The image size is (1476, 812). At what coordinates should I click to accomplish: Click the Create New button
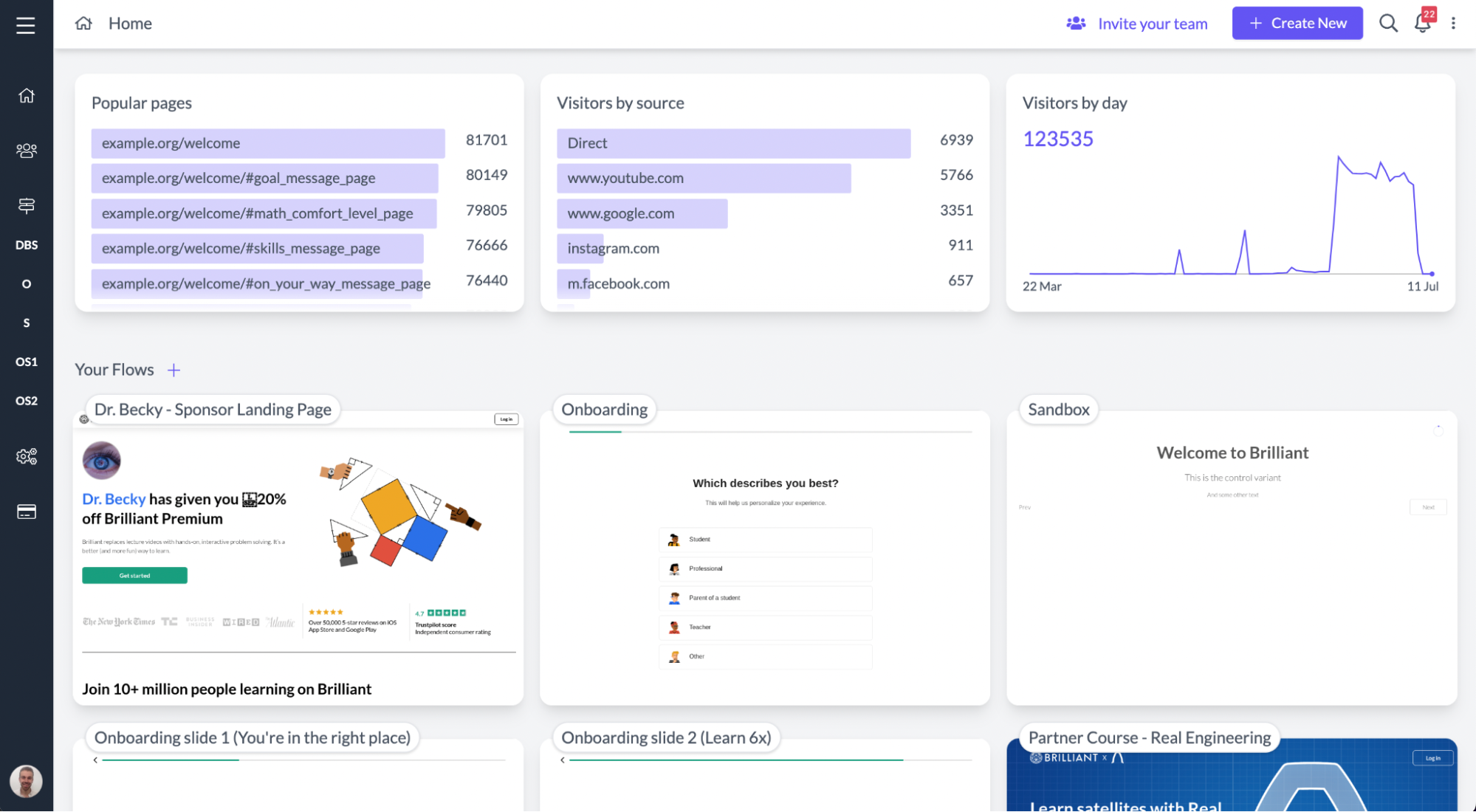pyautogui.click(x=1297, y=24)
